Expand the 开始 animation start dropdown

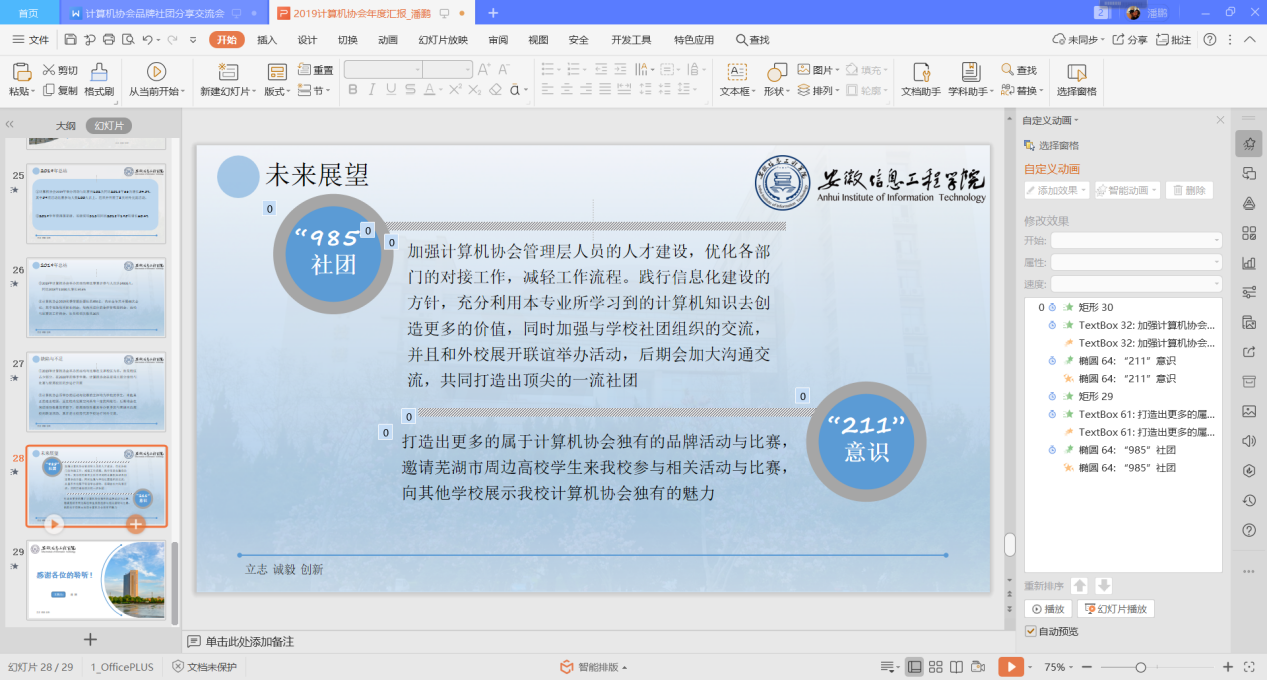click(1136, 240)
